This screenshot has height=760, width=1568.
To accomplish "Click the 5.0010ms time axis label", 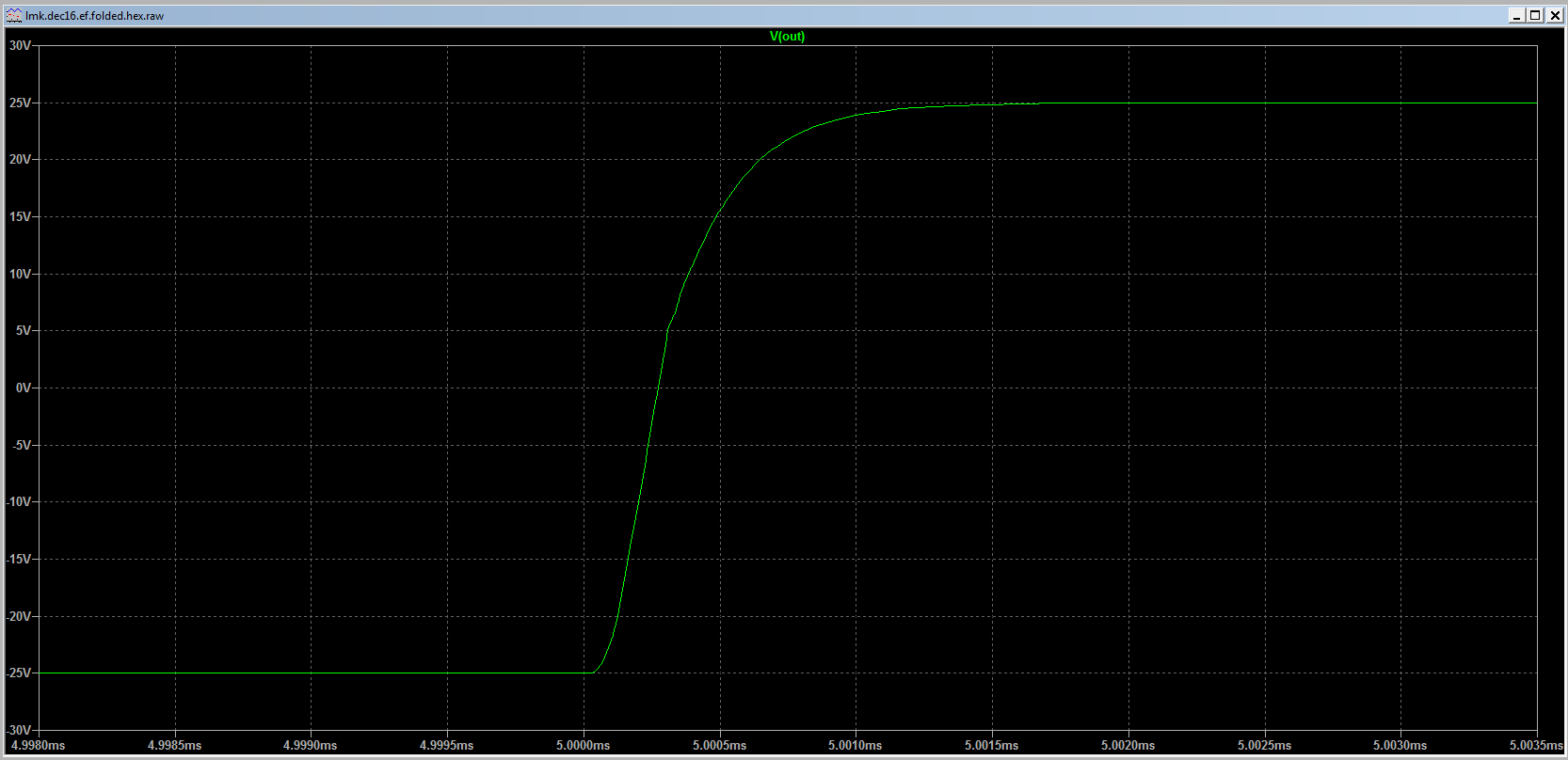I will coord(856,745).
